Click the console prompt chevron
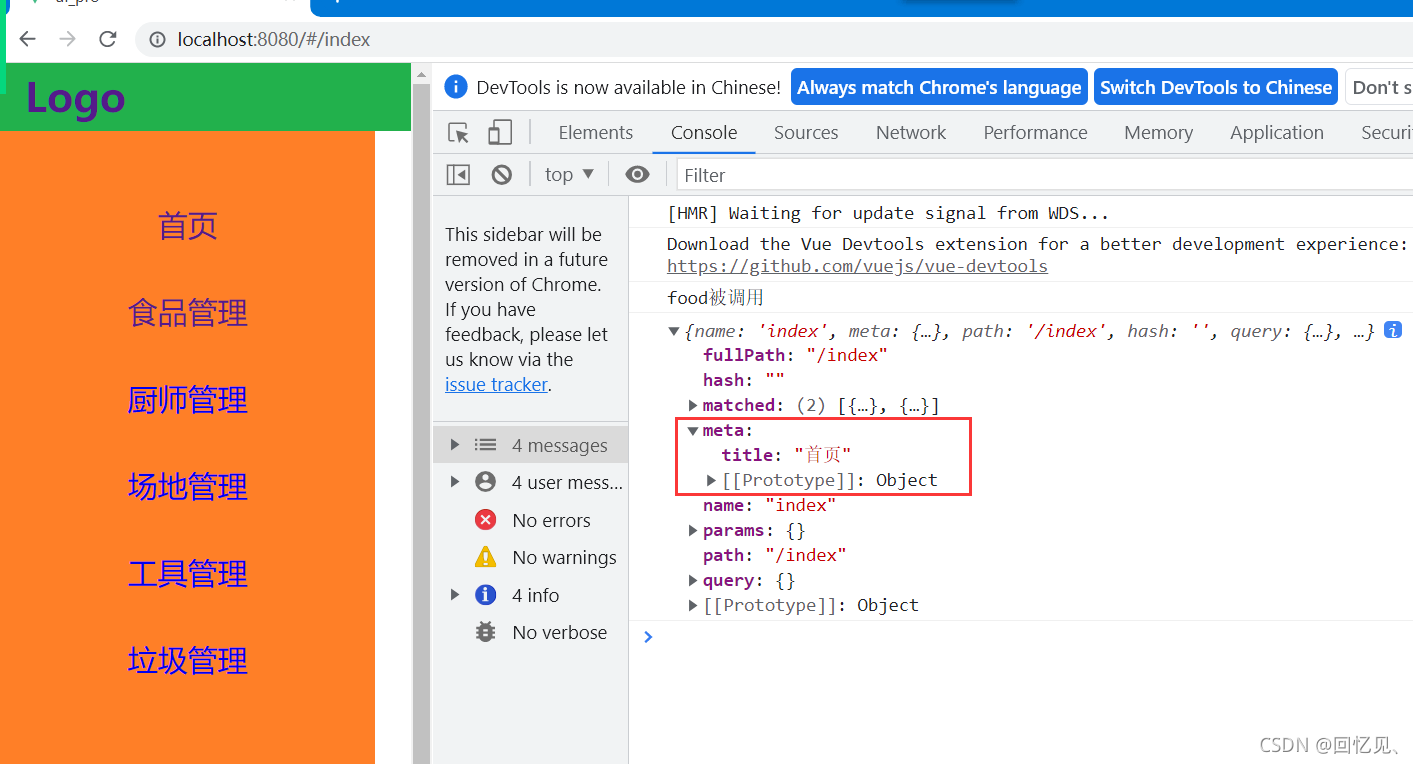 click(x=648, y=637)
